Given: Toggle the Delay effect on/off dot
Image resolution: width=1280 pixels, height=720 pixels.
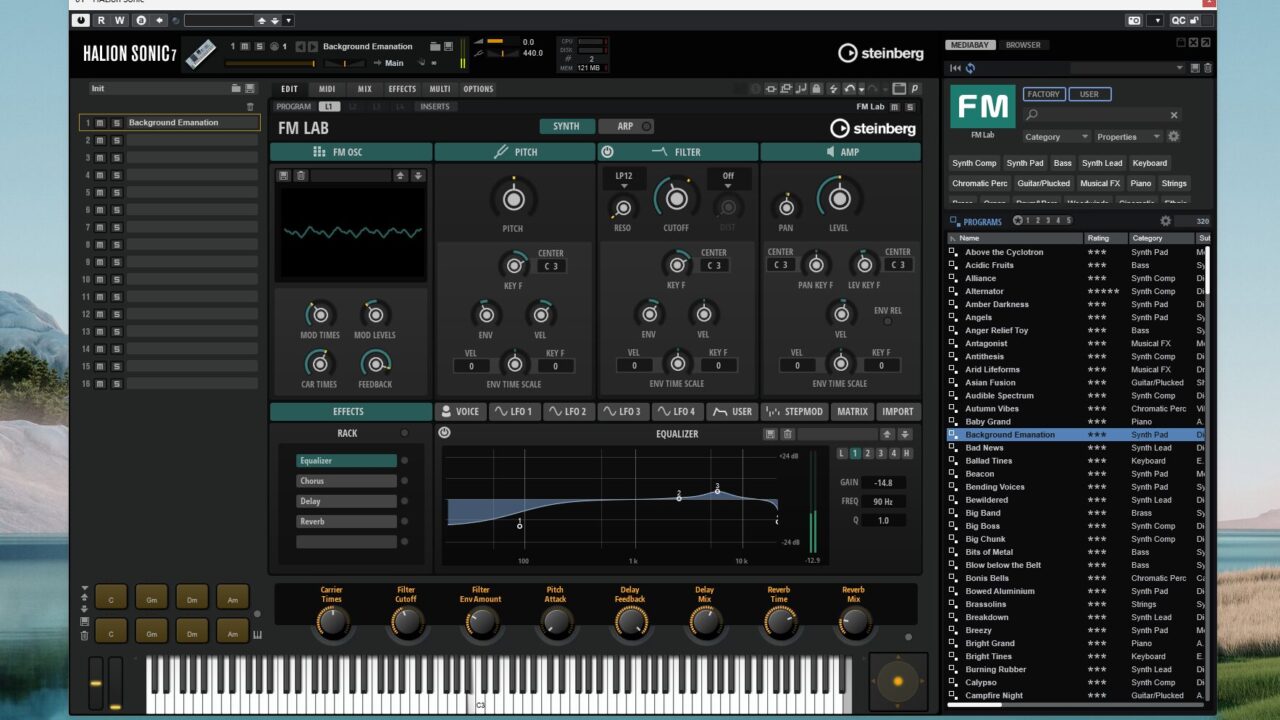Looking at the screenshot, I should tap(404, 501).
